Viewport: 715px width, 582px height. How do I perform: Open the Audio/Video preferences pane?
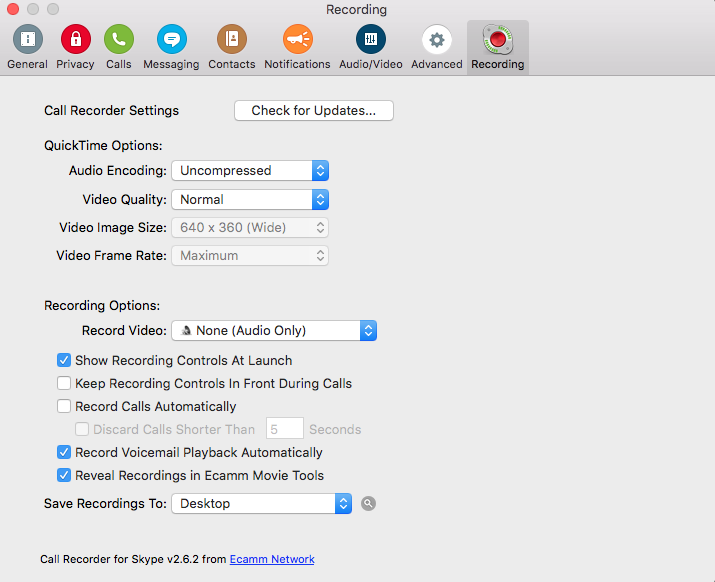[x=371, y=47]
